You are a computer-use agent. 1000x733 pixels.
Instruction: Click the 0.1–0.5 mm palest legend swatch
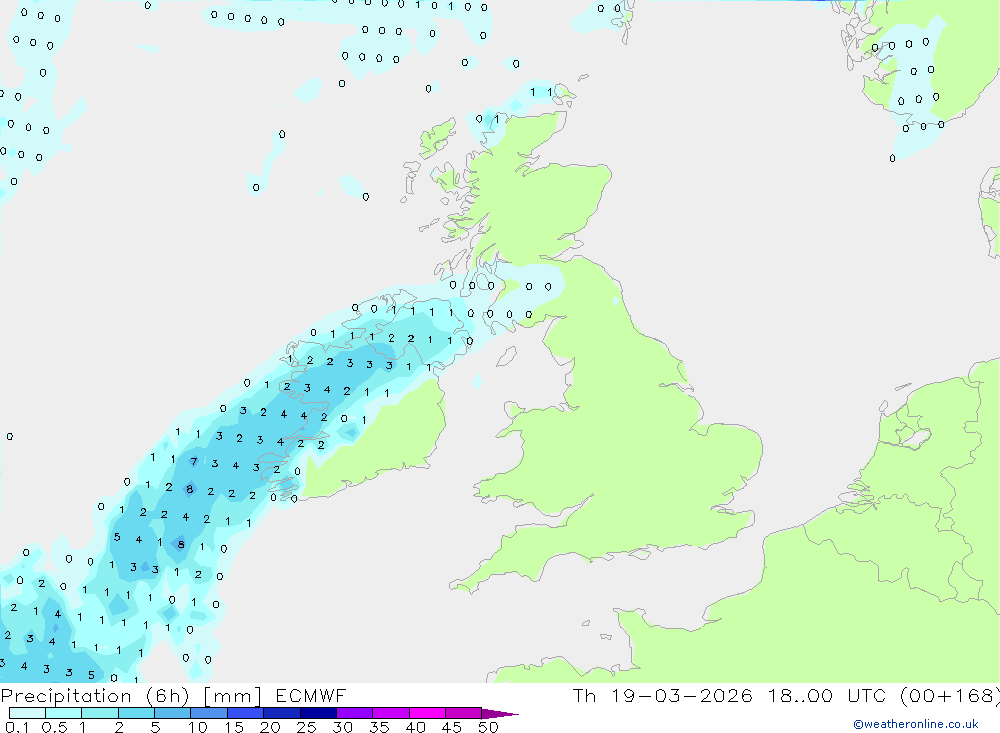tap(27, 713)
